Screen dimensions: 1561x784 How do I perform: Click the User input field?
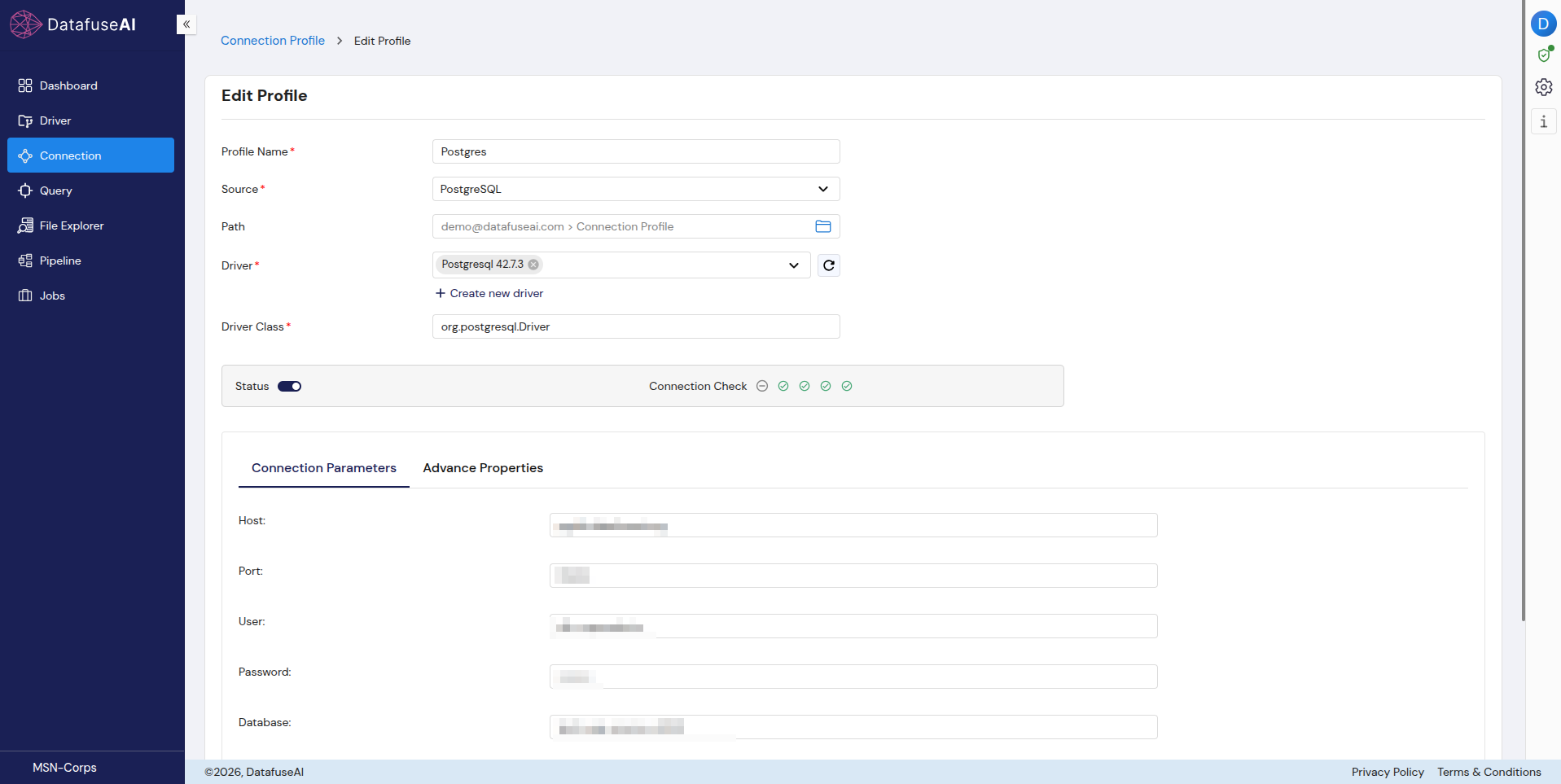[x=853, y=626]
